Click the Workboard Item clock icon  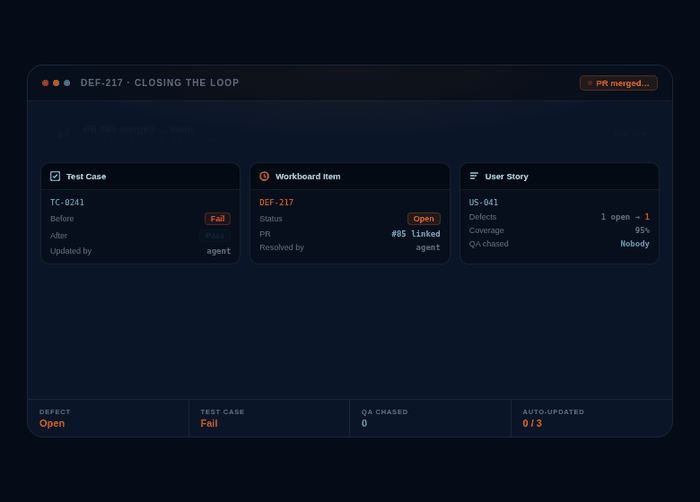coord(264,176)
